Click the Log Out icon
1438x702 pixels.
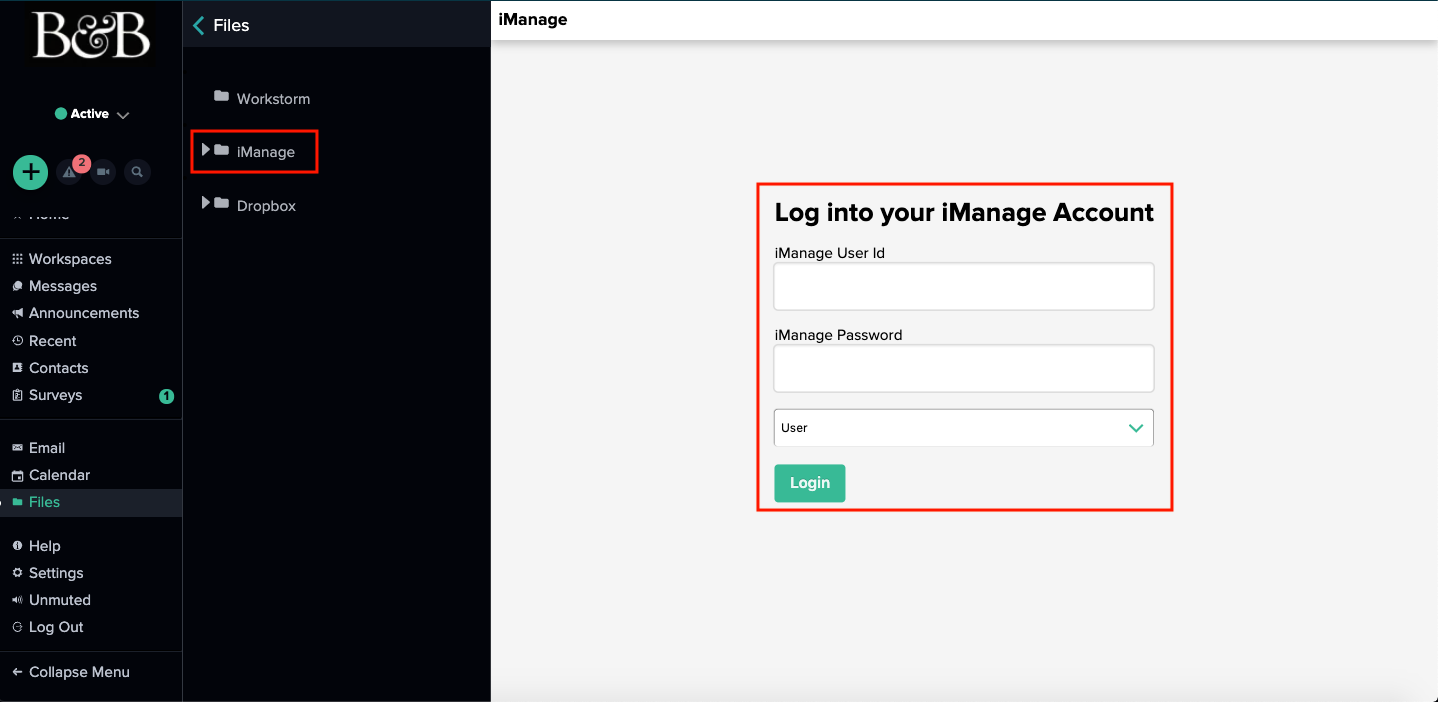17,627
